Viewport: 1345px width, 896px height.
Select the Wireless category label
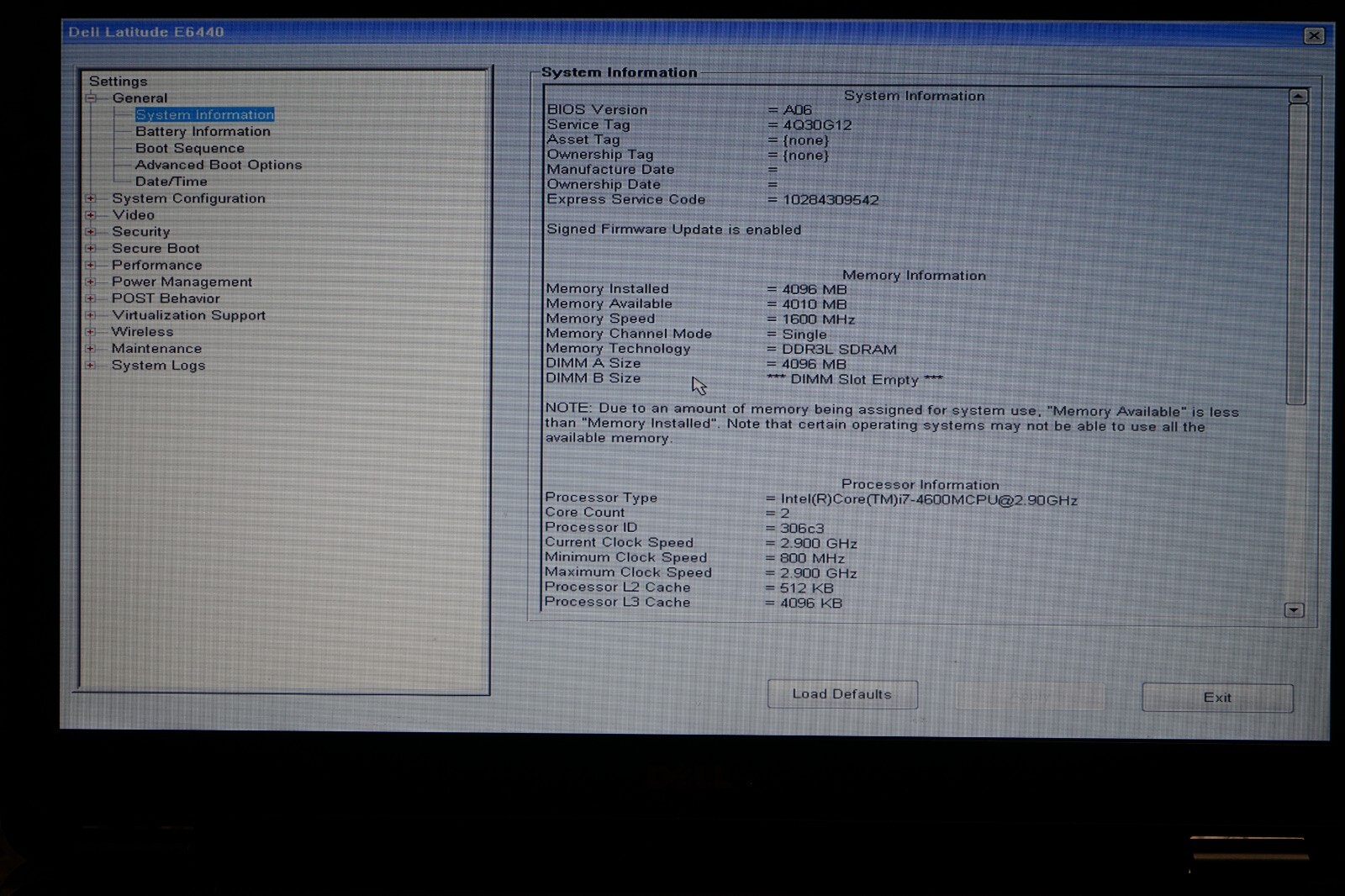click(x=142, y=332)
